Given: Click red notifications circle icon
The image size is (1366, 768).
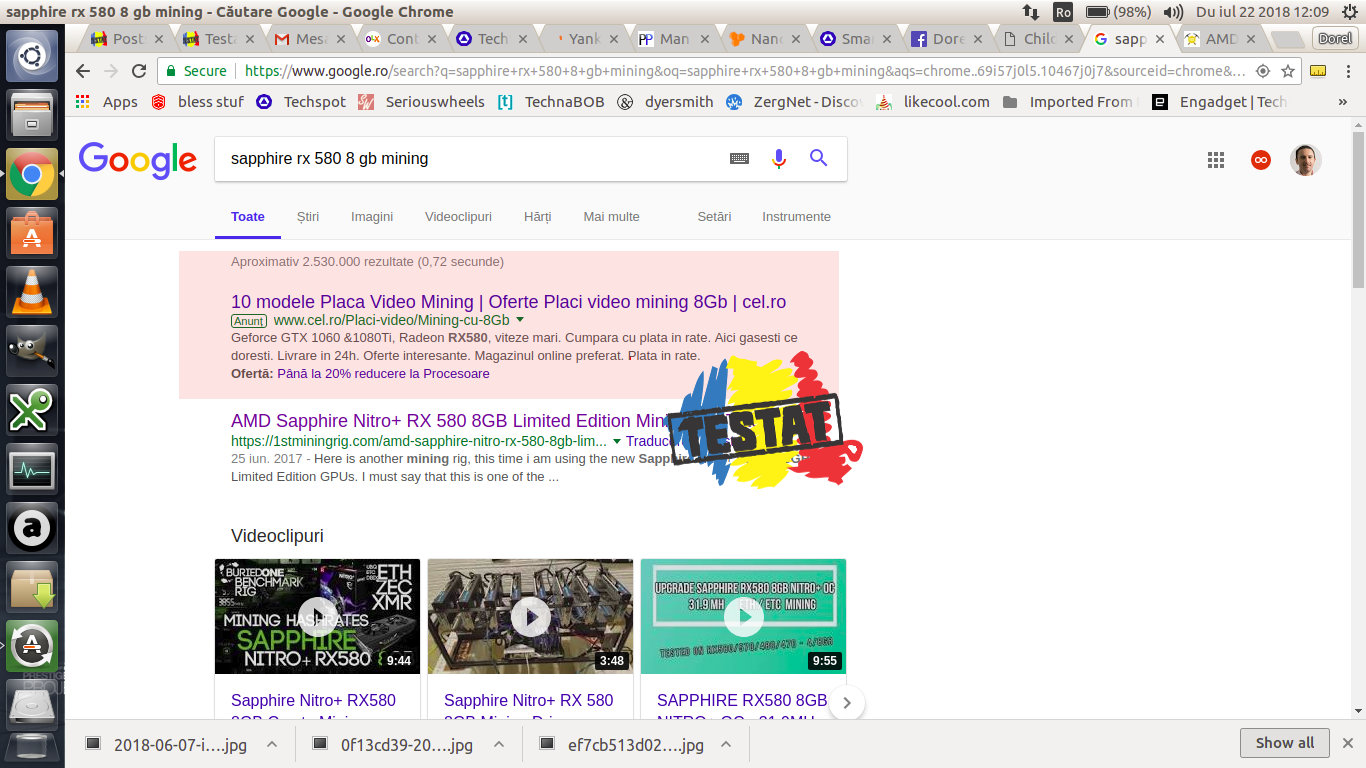Looking at the screenshot, I should click(1261, 160).
